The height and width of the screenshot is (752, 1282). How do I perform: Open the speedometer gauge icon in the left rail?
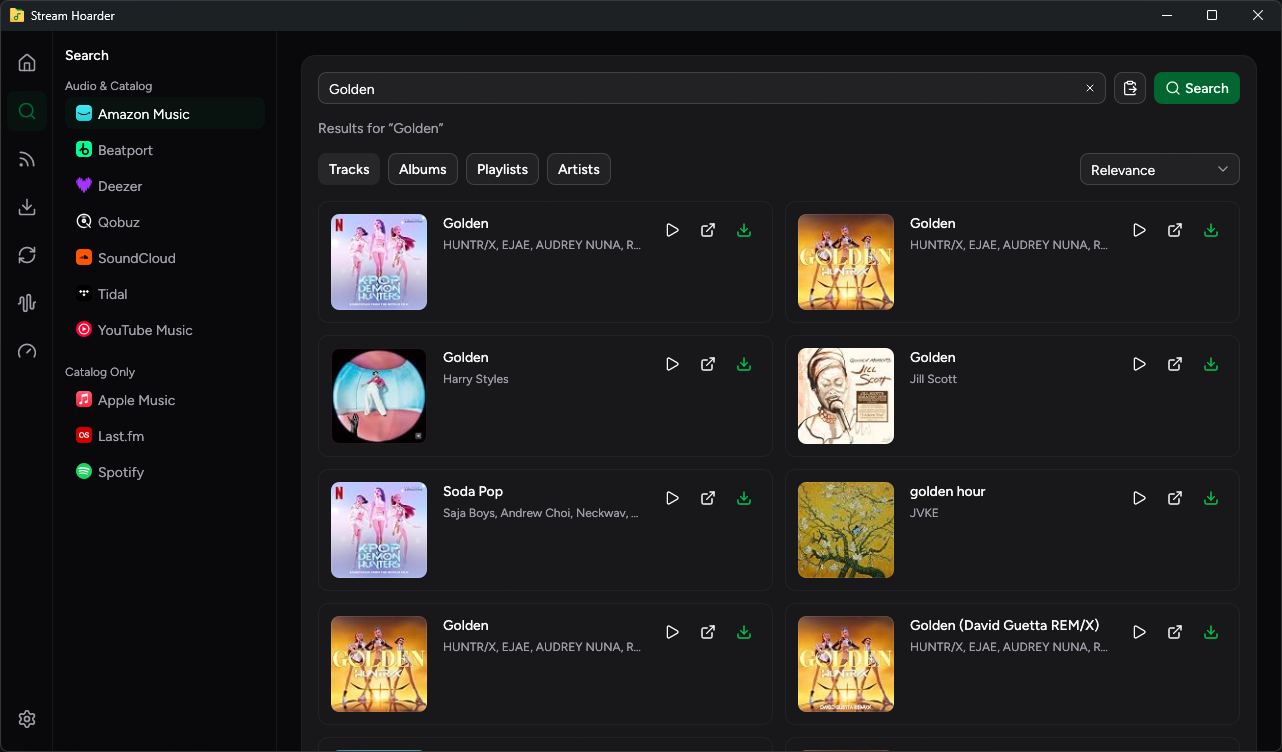tap(27, 351)
